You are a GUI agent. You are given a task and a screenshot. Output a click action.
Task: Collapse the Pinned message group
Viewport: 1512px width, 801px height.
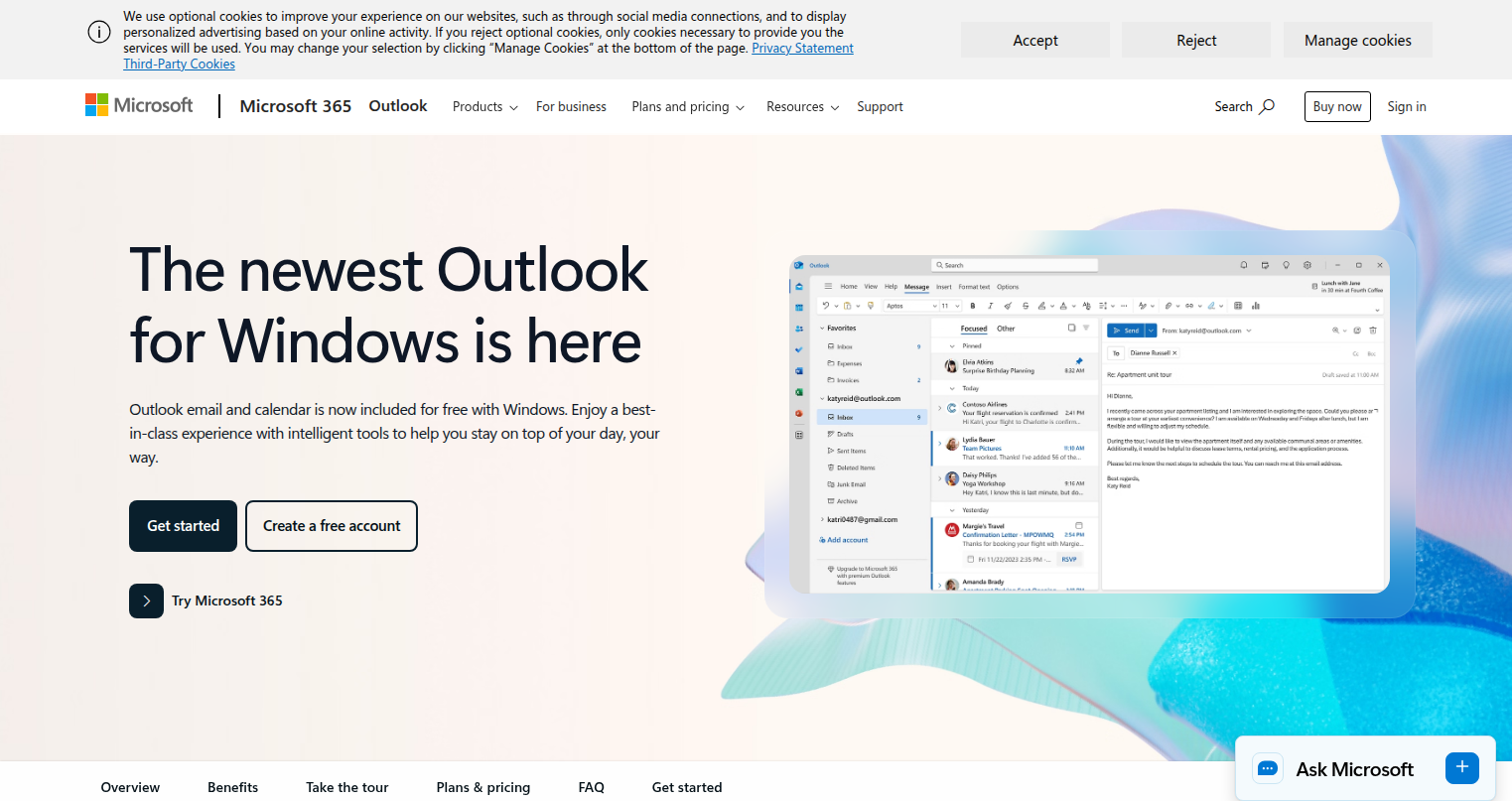click(x=951, y=345)
